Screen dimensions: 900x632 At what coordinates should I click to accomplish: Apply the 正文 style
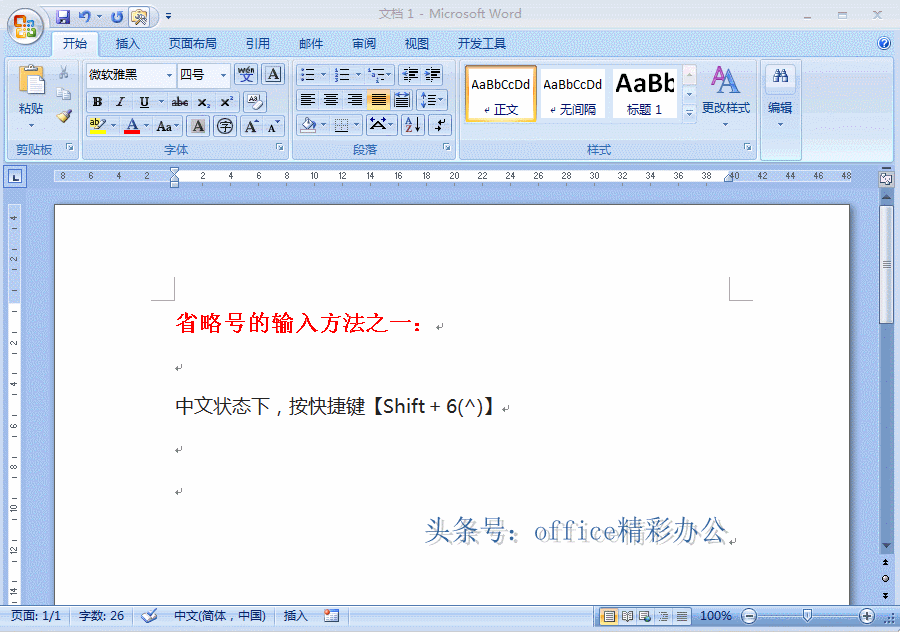501,94
